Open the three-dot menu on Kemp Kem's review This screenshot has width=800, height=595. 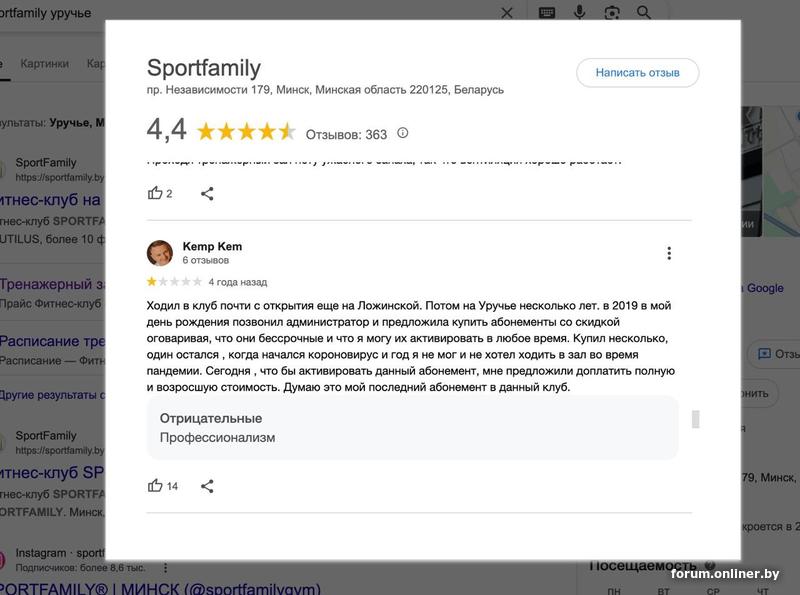pyautogui.click(x=669, y=253)
